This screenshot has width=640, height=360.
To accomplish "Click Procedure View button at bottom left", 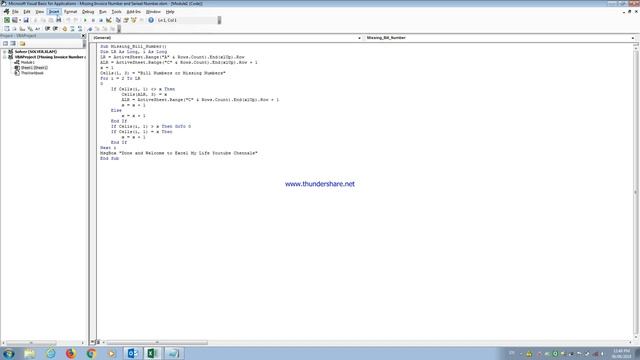I will point(93,342).
